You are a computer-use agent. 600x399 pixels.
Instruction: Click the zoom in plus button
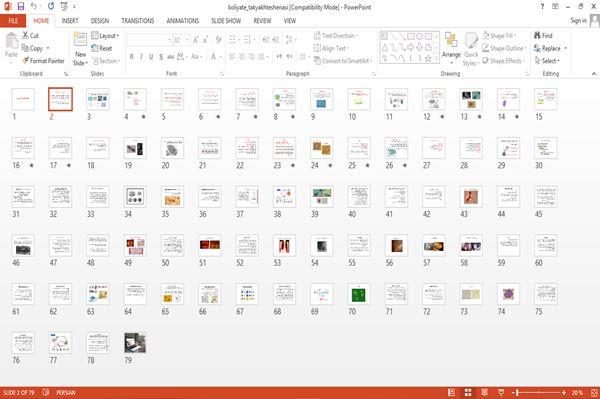(564, 392)
